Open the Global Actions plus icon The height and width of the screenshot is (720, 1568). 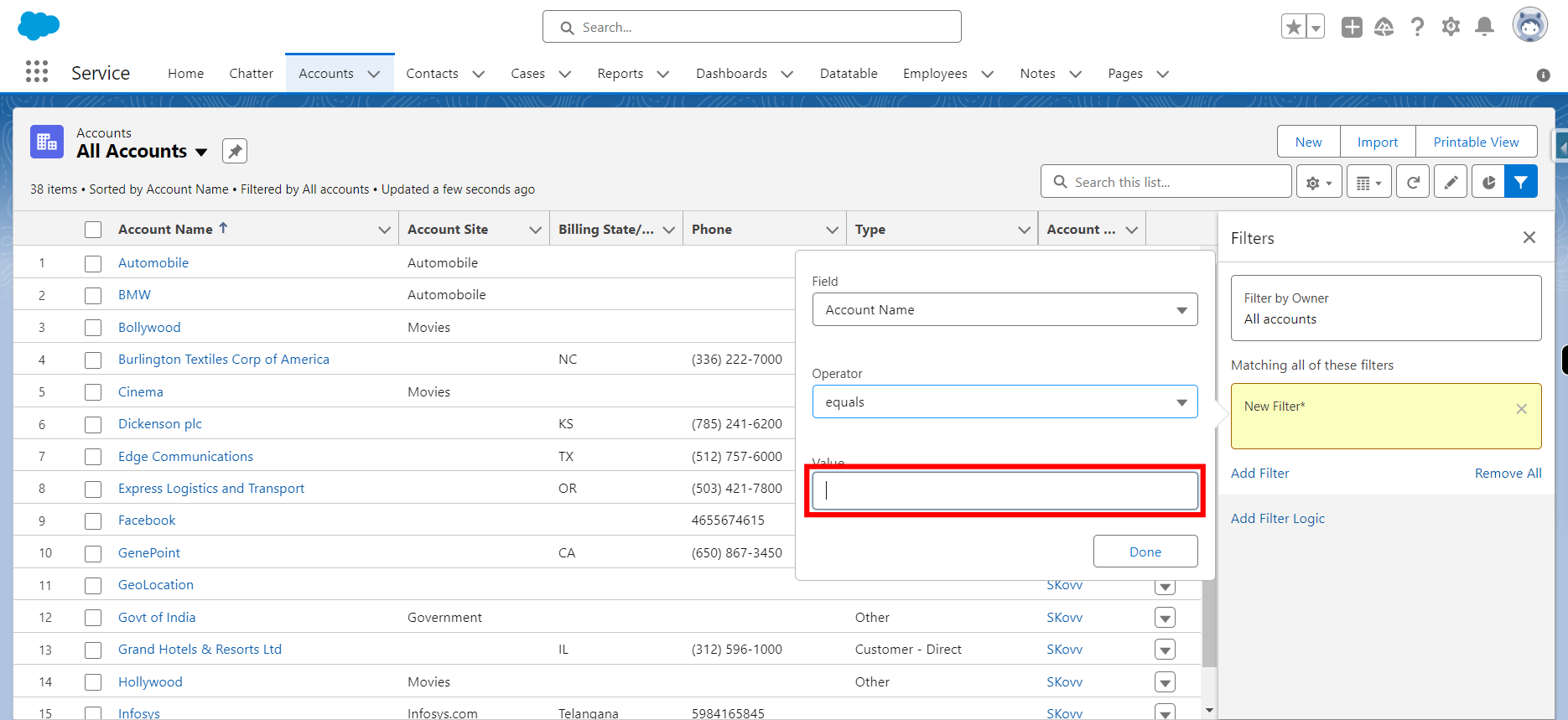(1352, 27)
